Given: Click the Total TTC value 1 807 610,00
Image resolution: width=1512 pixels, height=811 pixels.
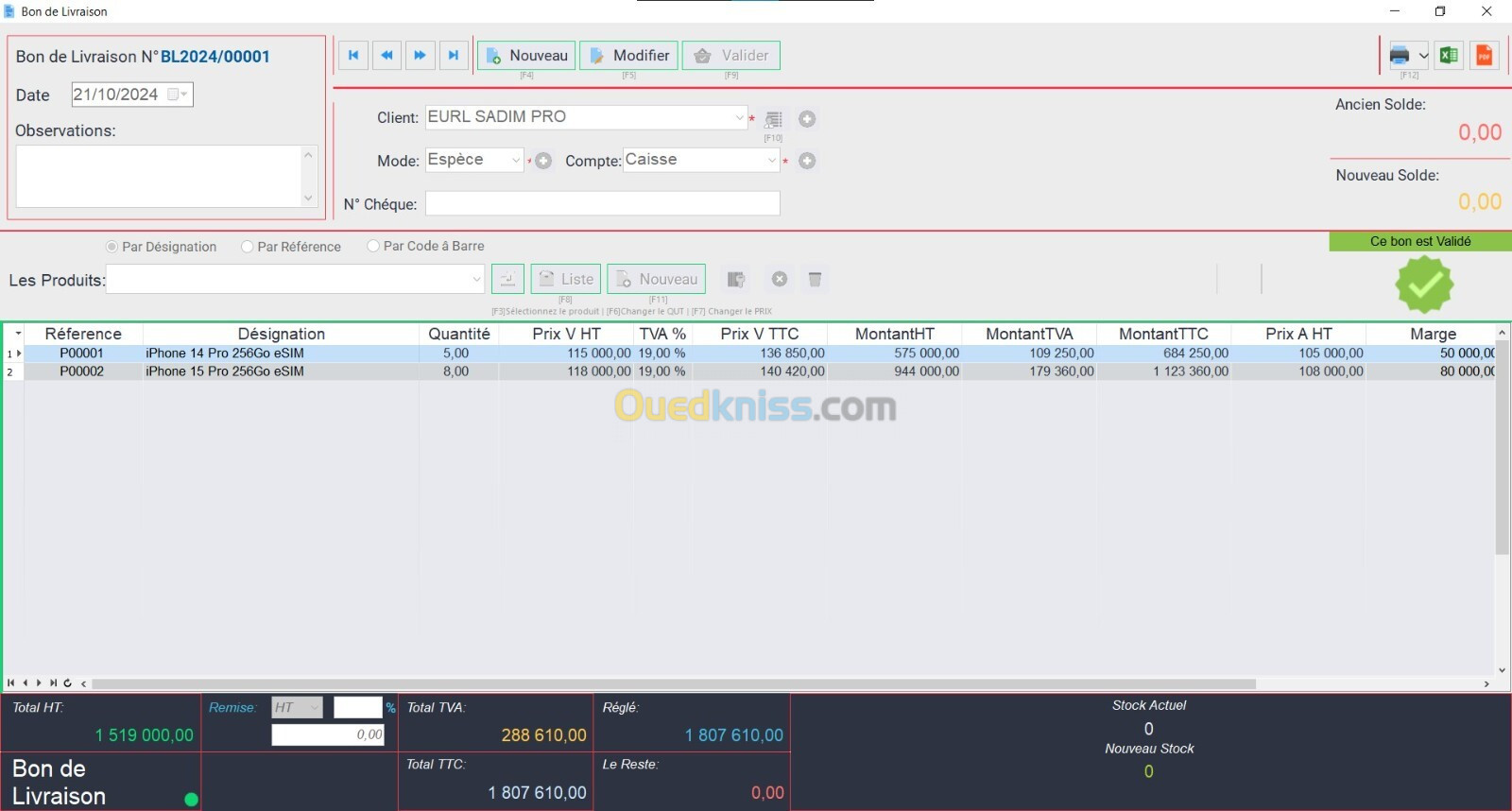Looking at the screenshot, I should tap(537, 793).
